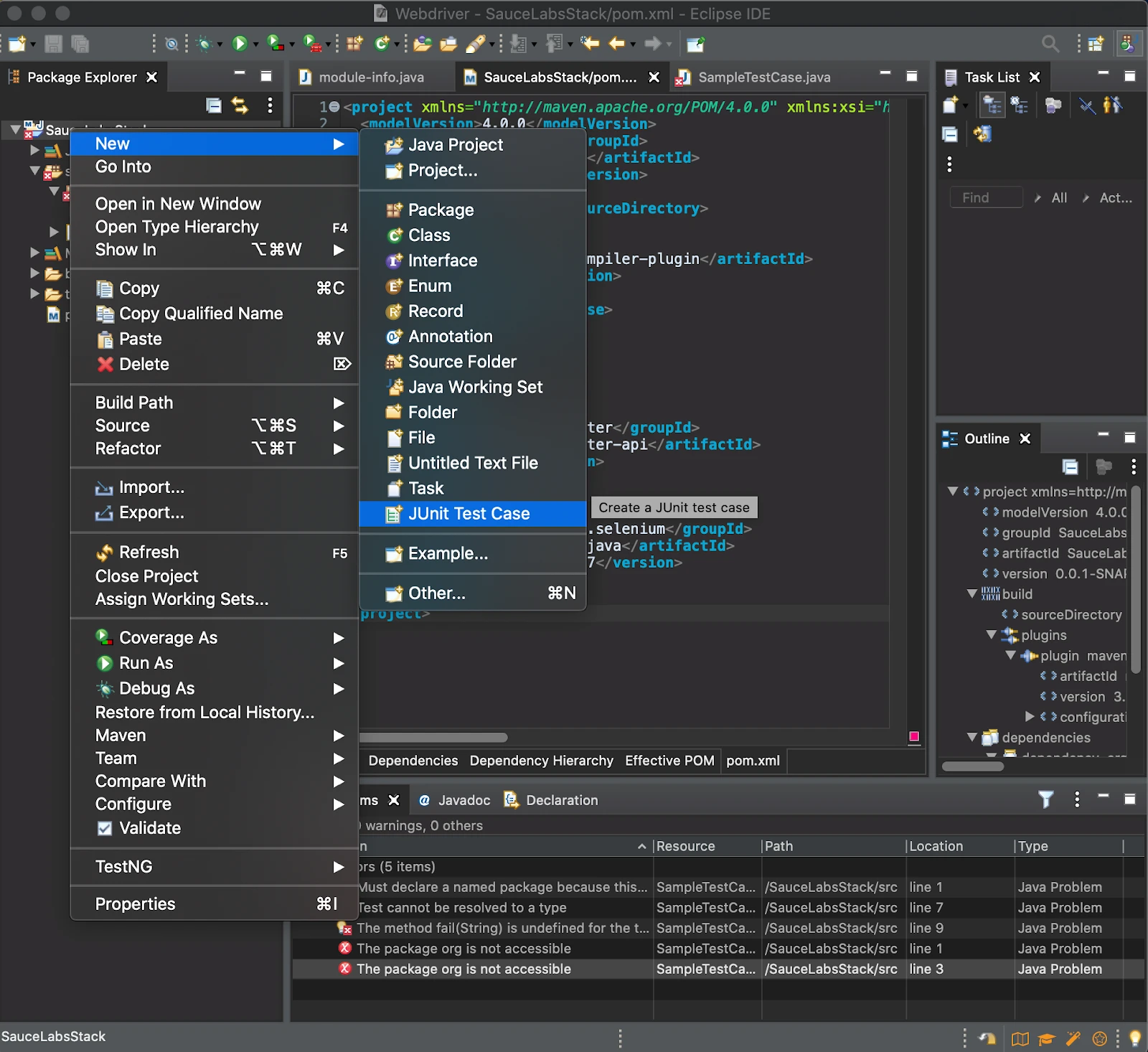Viewport: 1148px width, 1052px height.
Task: Click the Debug bug icon in toolbar
Action: [x=204, y=44]
